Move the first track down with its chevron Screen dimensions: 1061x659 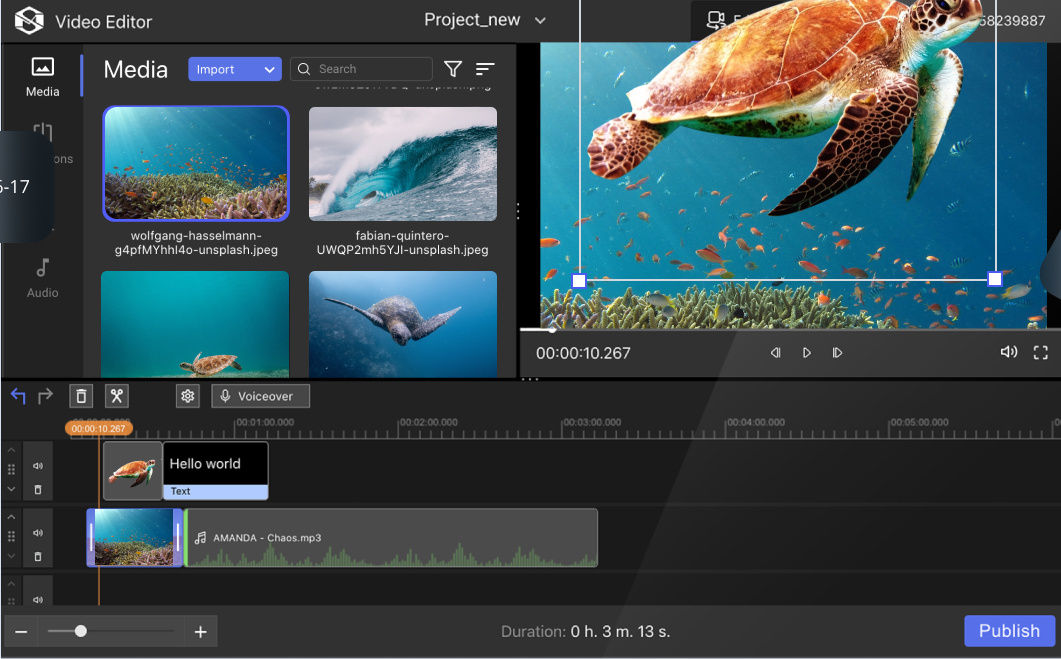point(12,490)
